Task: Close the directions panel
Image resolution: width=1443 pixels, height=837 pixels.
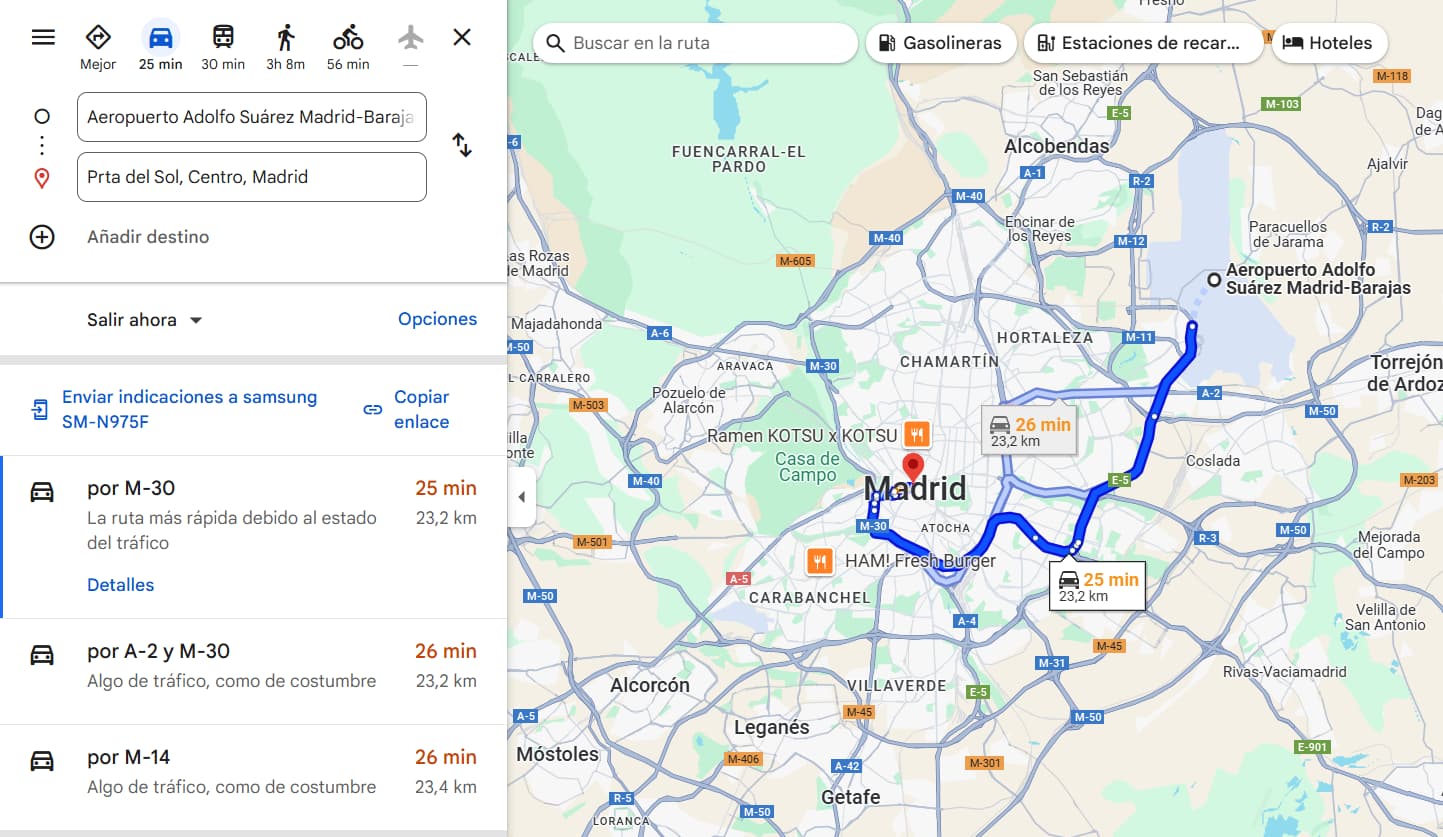Action: click(x=462, y=38)
